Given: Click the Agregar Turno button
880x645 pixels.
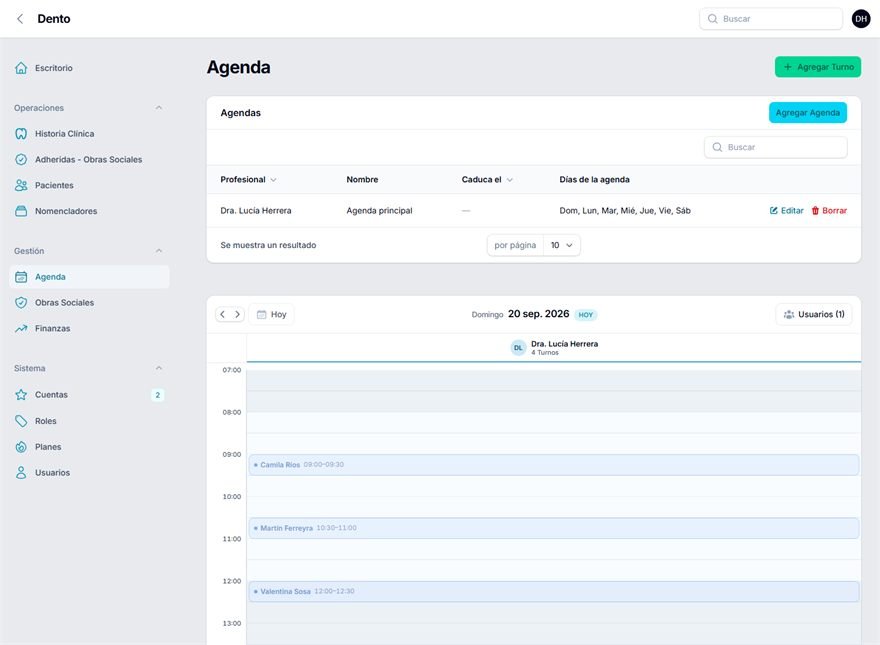Looking at the screenshot, I should pyautogui.click(x=818, y=67).
